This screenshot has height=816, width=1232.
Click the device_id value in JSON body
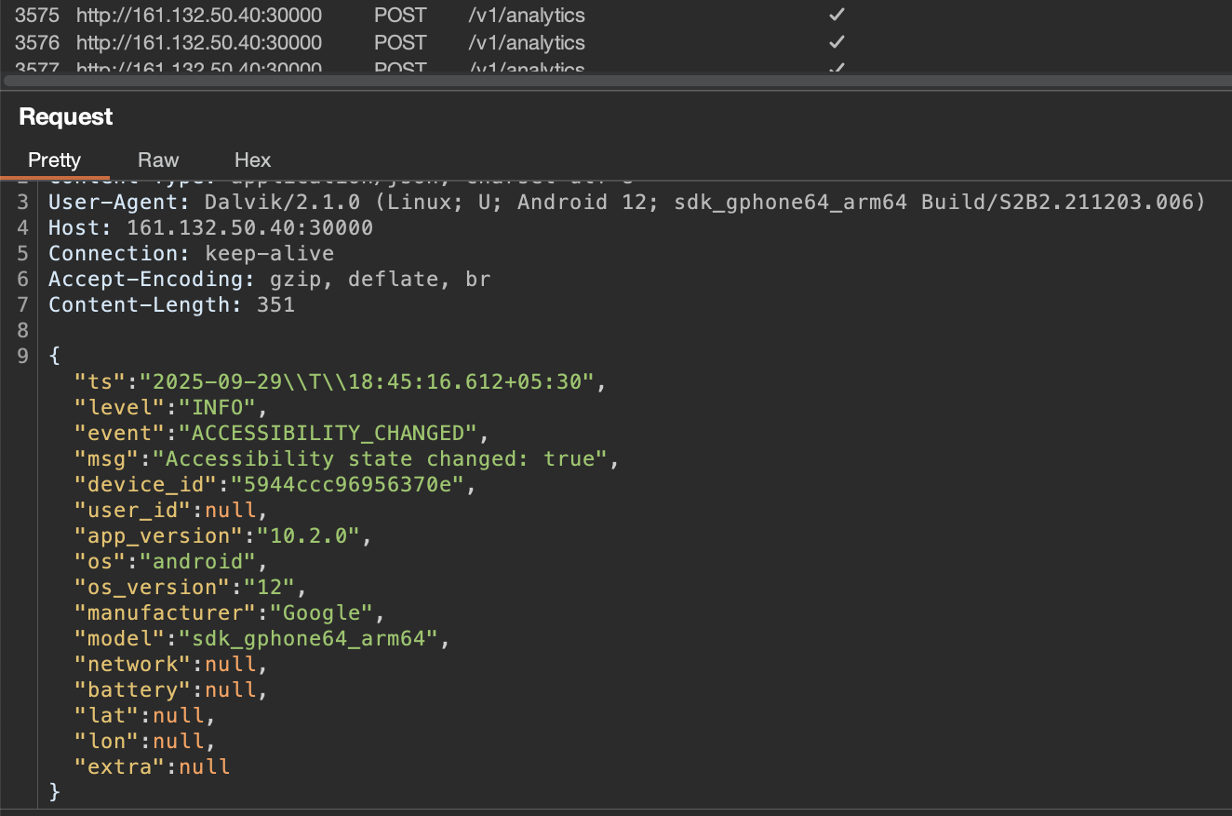click(348, 485)
